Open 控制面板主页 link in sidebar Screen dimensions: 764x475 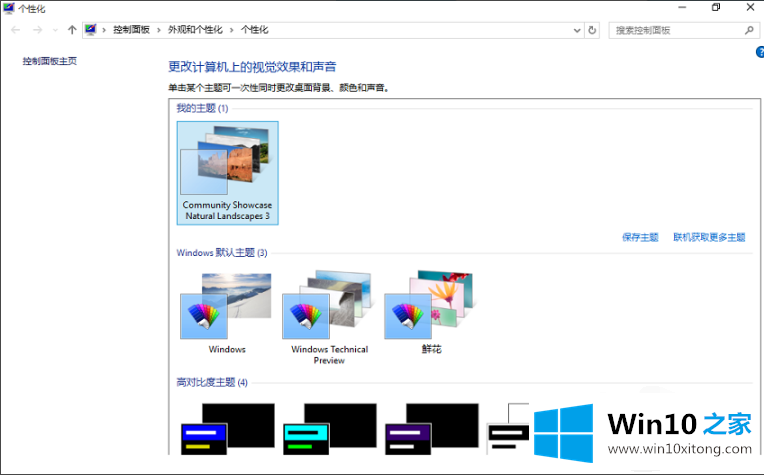pos(50,61)
